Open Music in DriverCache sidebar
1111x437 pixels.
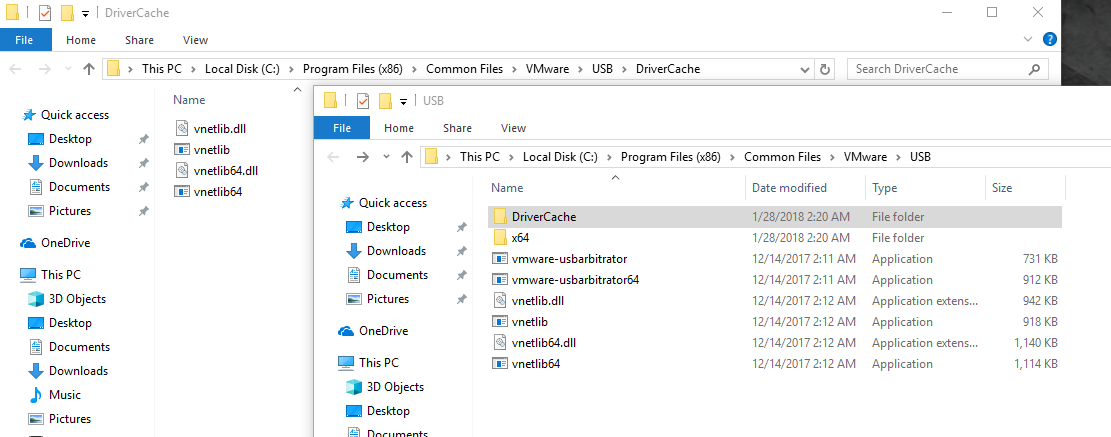click(64, 395)
